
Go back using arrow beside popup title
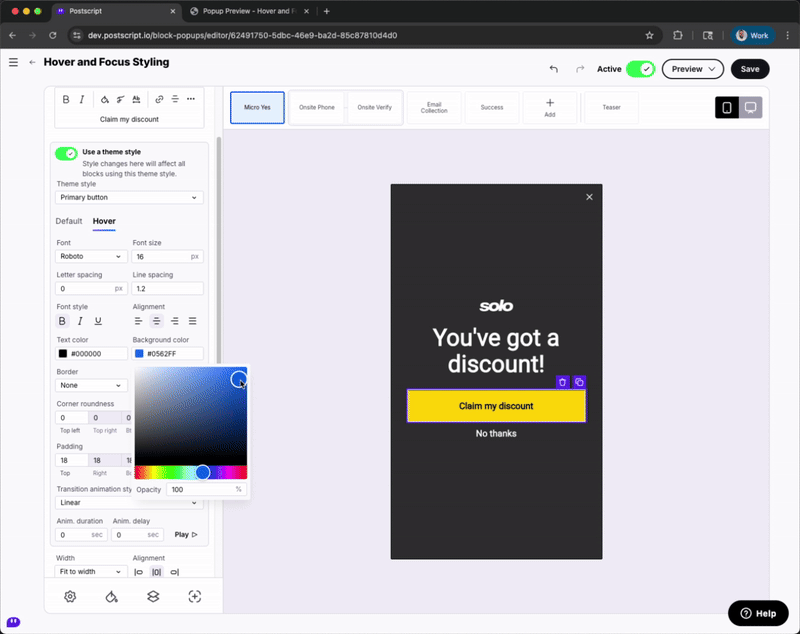pos(32,62)
